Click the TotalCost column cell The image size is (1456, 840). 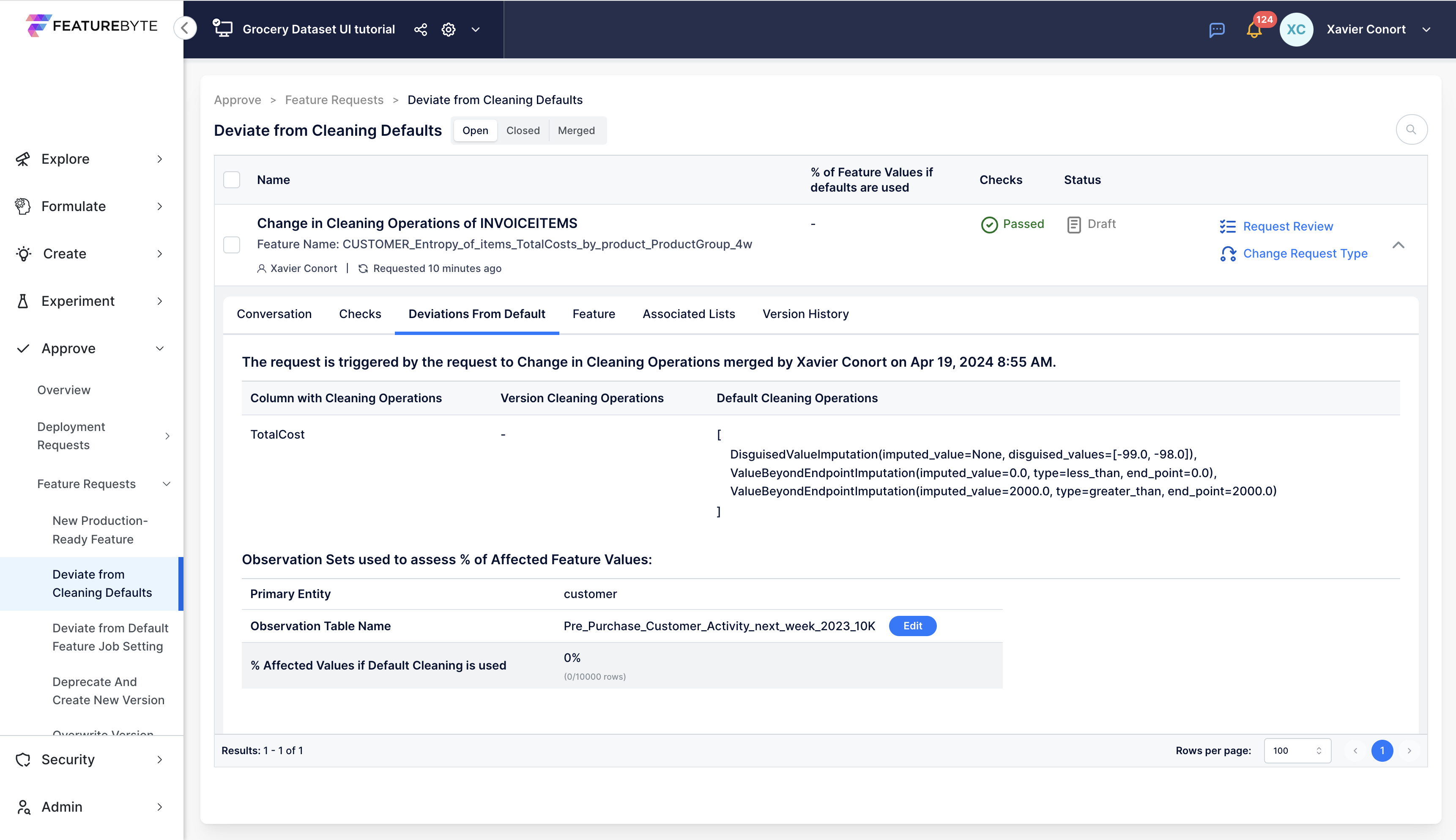click(277, 434)
